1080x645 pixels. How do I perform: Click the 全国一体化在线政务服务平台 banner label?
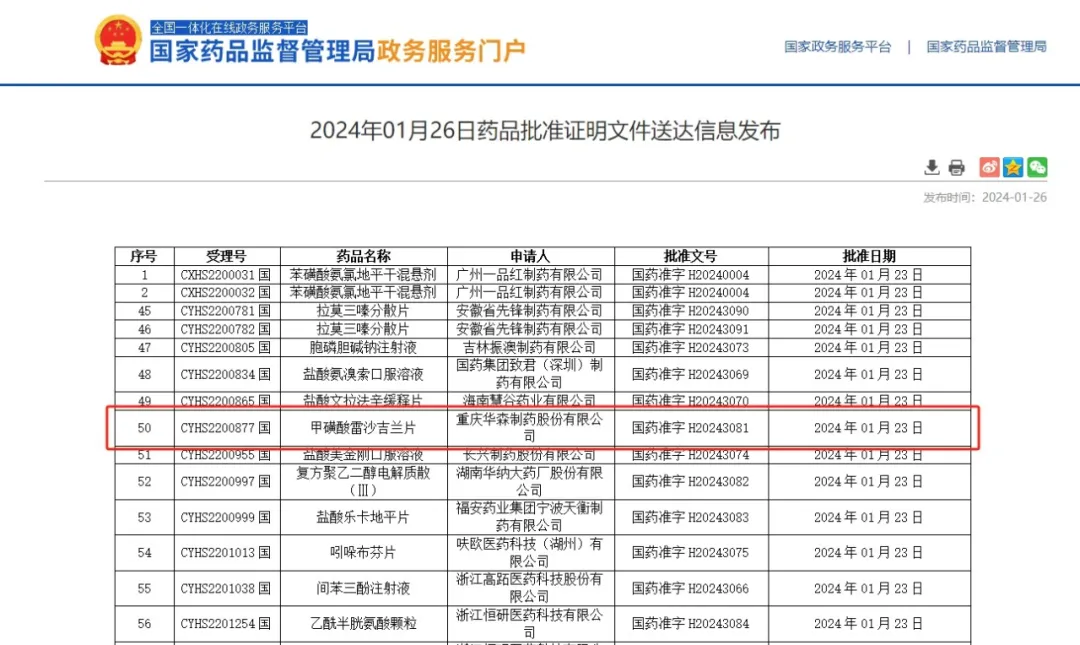[229, 28]
